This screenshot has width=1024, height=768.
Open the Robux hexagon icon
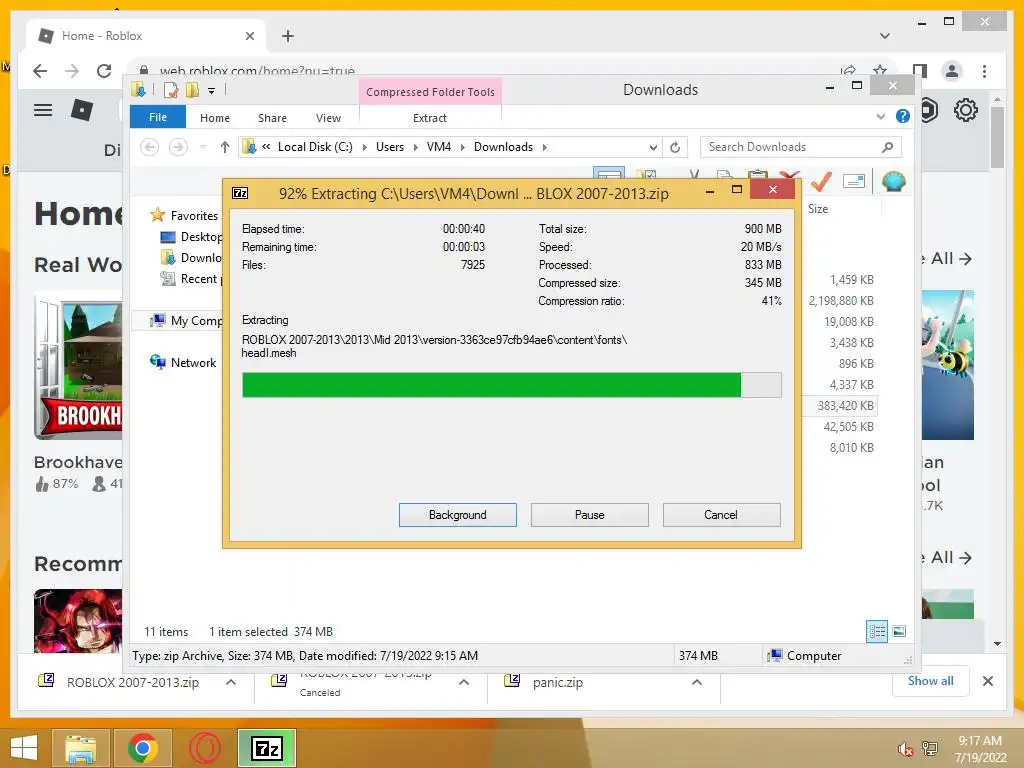pos(928,110)
